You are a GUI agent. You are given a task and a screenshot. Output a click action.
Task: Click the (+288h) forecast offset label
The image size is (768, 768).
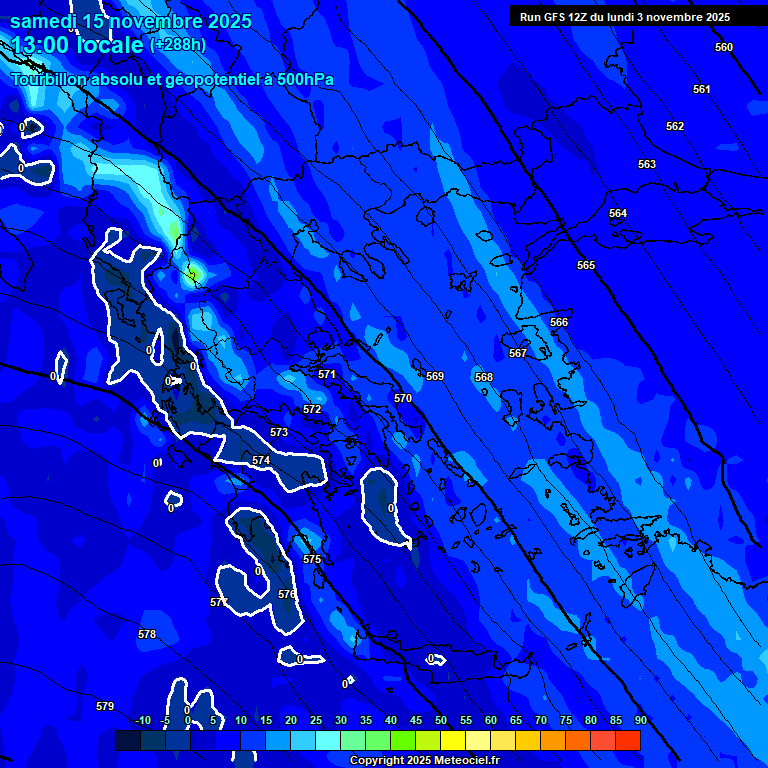pyautogui.click(x=178, y=45)
